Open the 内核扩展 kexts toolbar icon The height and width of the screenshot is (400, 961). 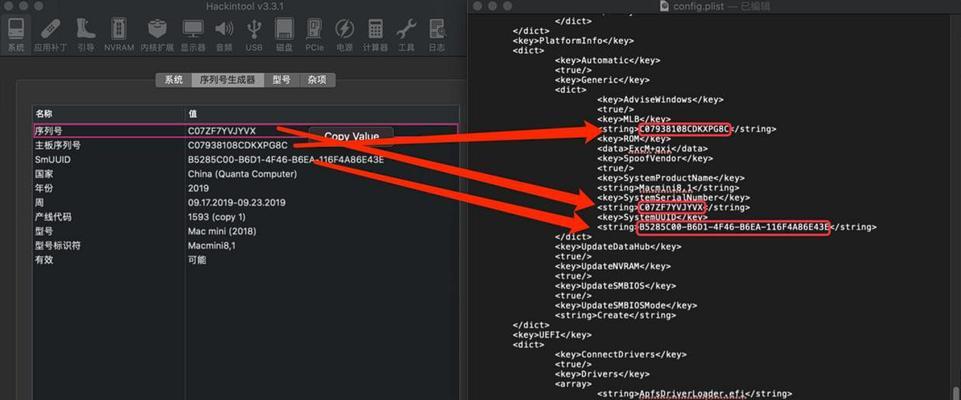(x=158, y=34)
